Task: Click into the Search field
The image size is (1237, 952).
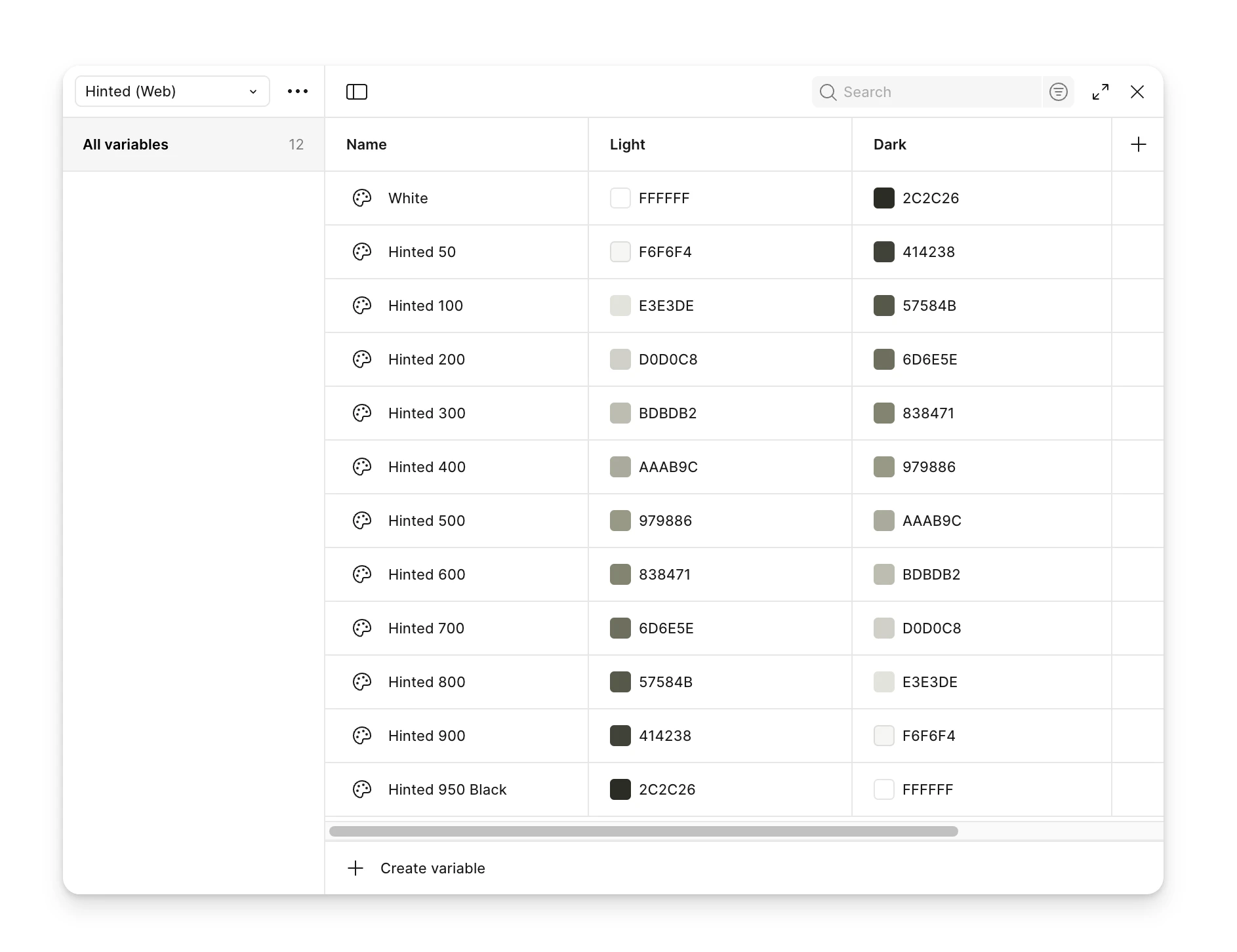Action: click(x=927, y=92)
